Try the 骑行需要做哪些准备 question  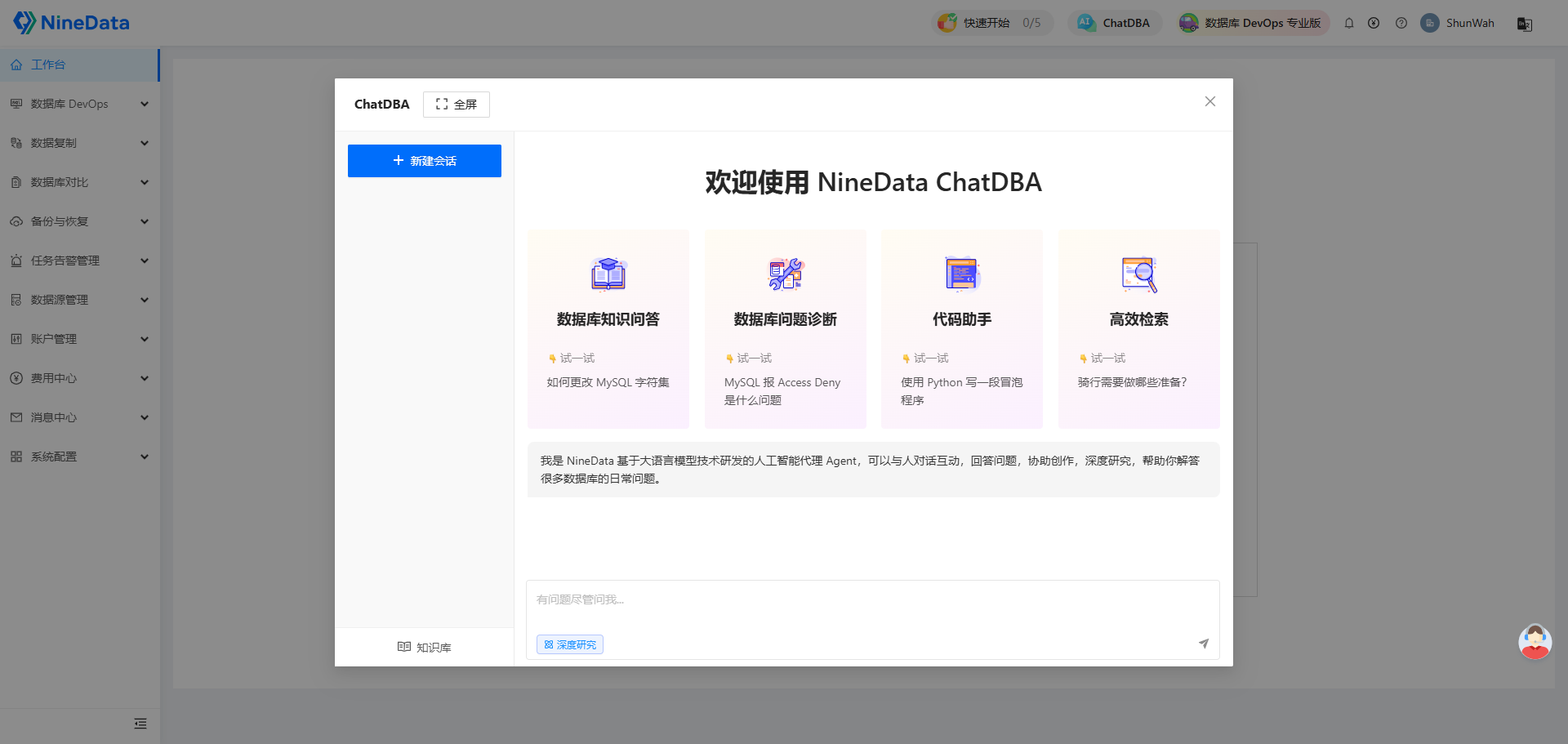pos(1133,382)
